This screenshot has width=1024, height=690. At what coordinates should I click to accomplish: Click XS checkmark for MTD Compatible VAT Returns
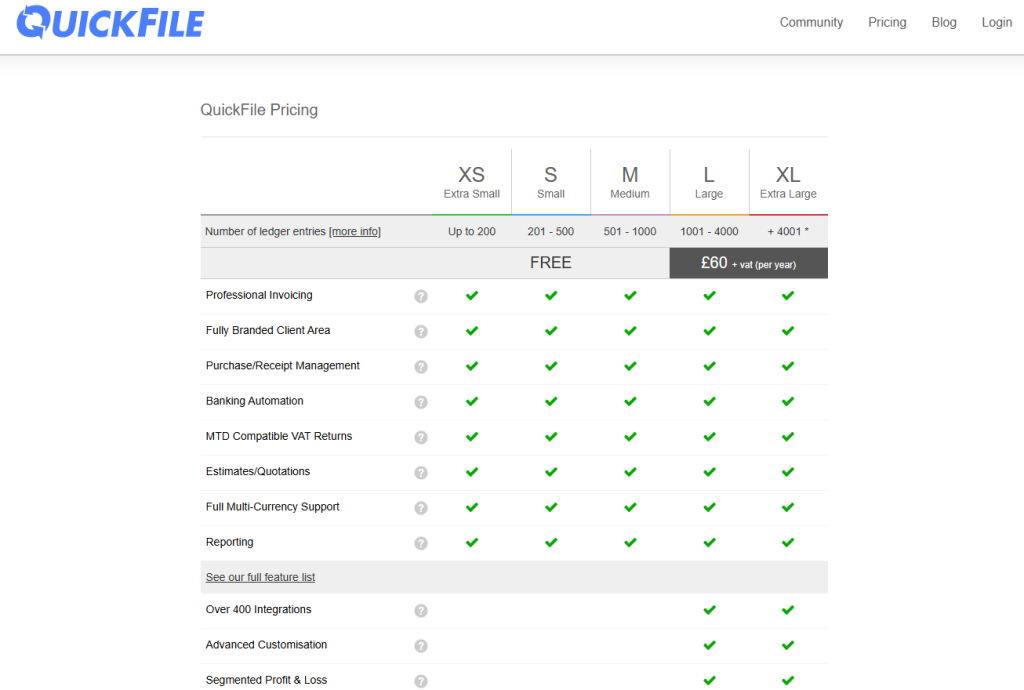point(472,437)
